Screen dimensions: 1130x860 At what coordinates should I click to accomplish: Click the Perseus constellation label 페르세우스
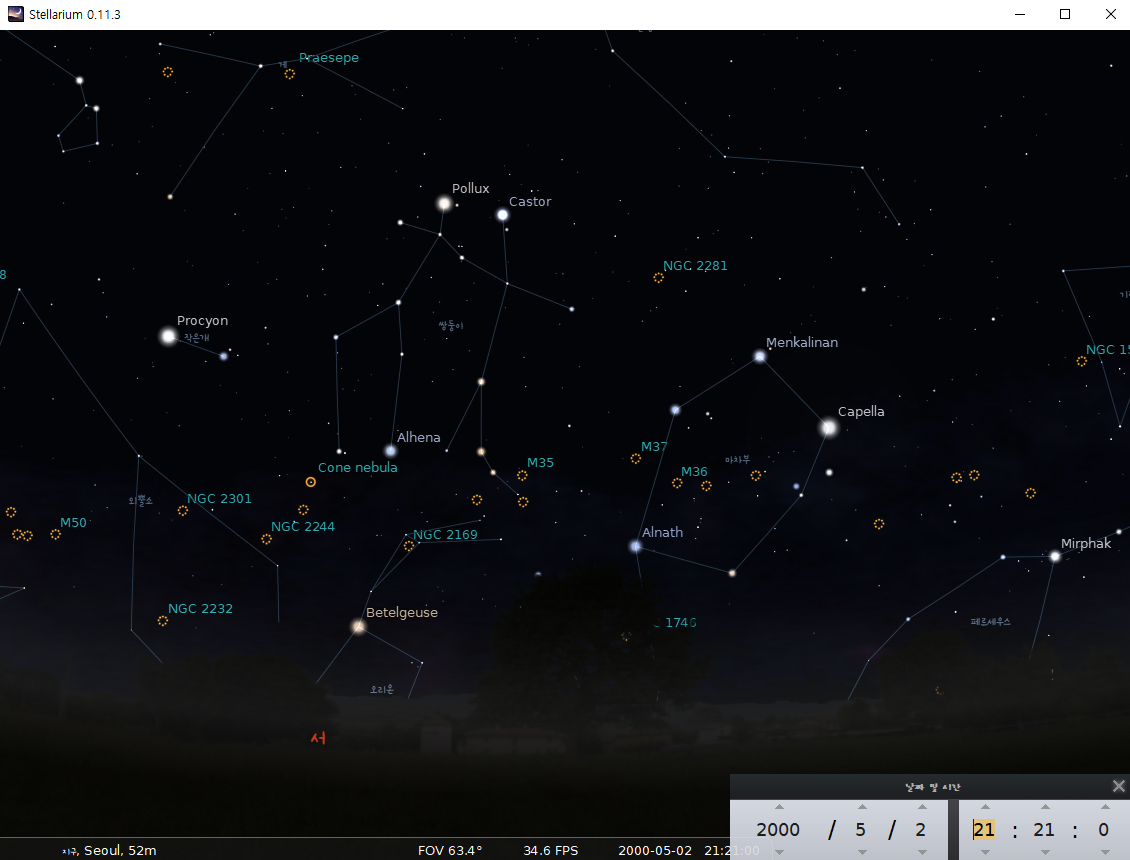[991, 621]
